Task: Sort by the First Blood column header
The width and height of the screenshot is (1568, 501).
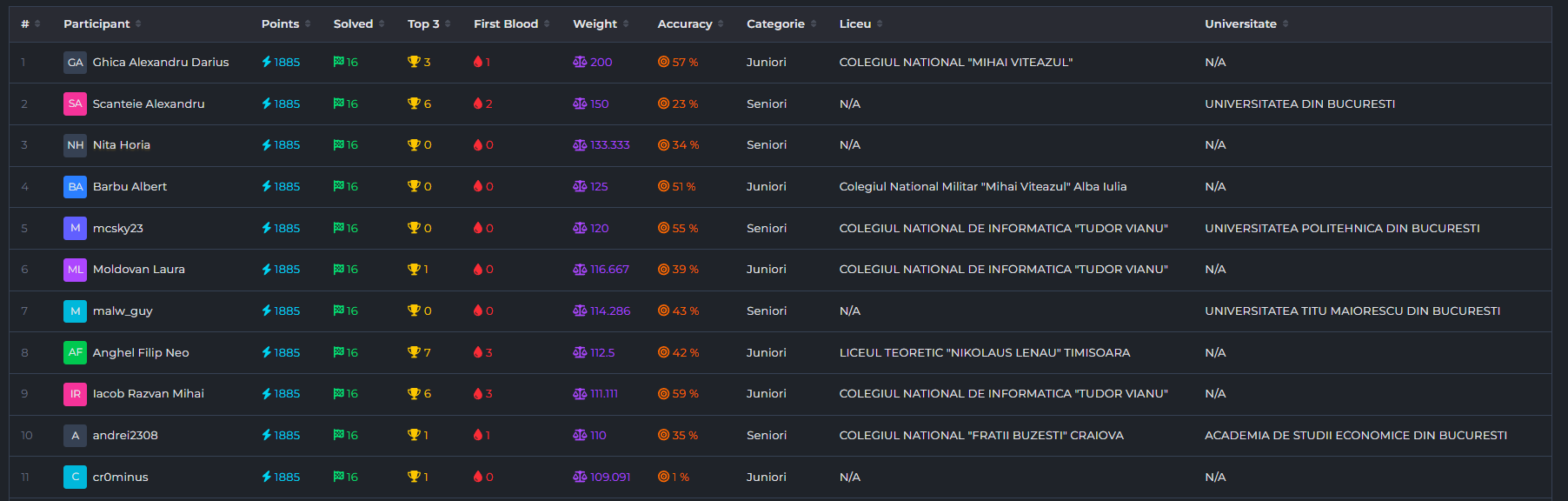Action: tap(506, 24)
